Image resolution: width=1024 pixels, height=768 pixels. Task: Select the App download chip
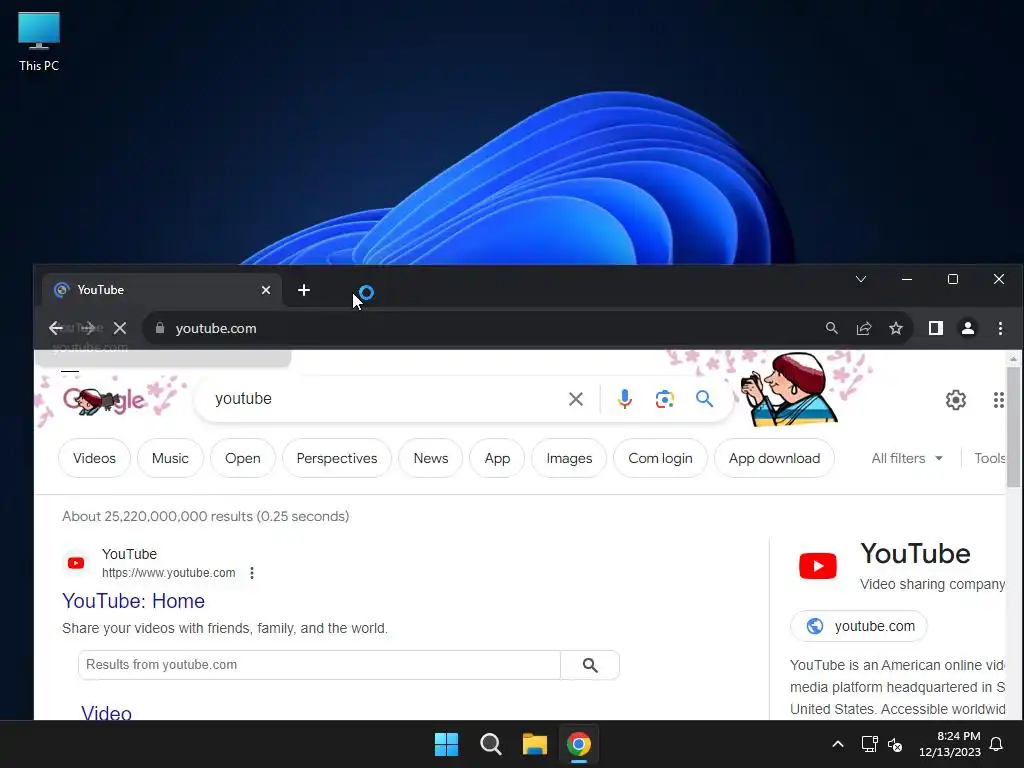[x=774, y=458]
